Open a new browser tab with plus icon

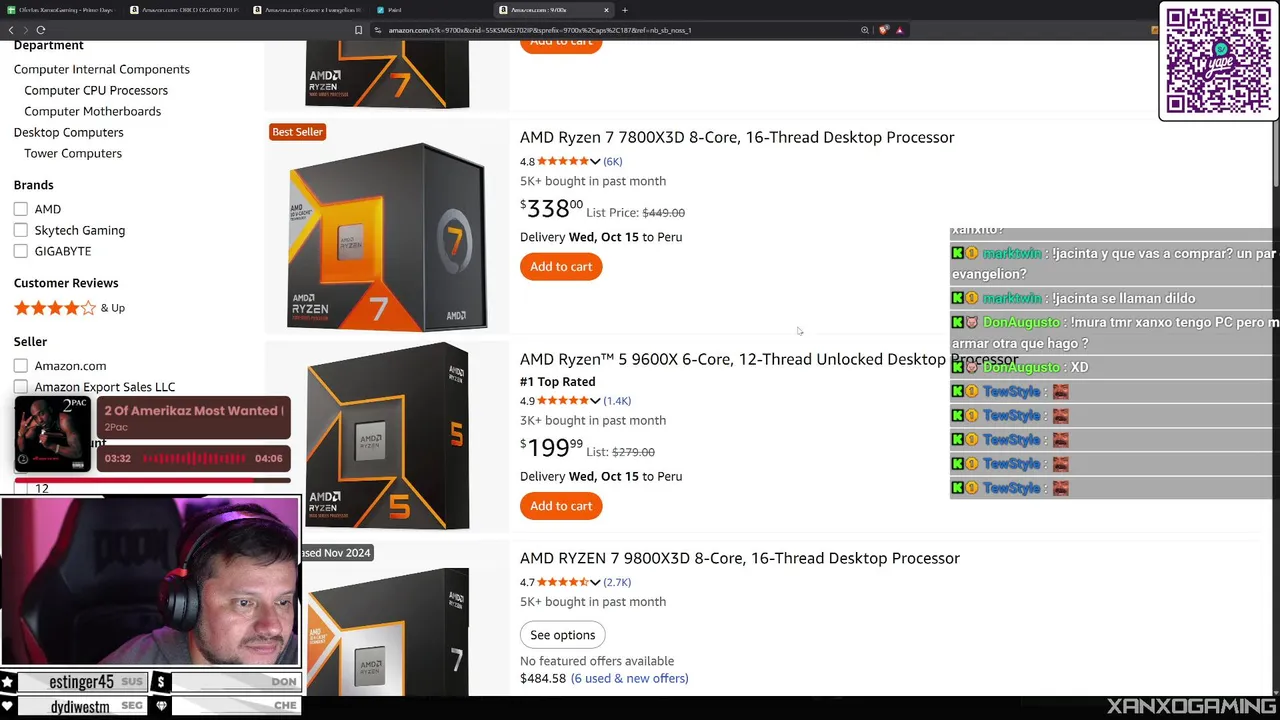point(625,10)
